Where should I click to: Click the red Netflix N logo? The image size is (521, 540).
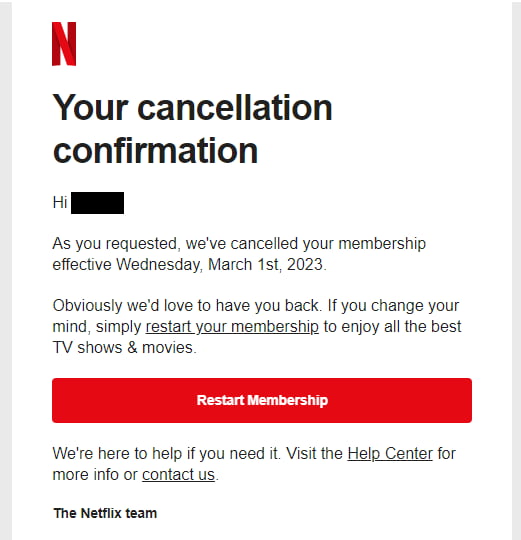64,44
